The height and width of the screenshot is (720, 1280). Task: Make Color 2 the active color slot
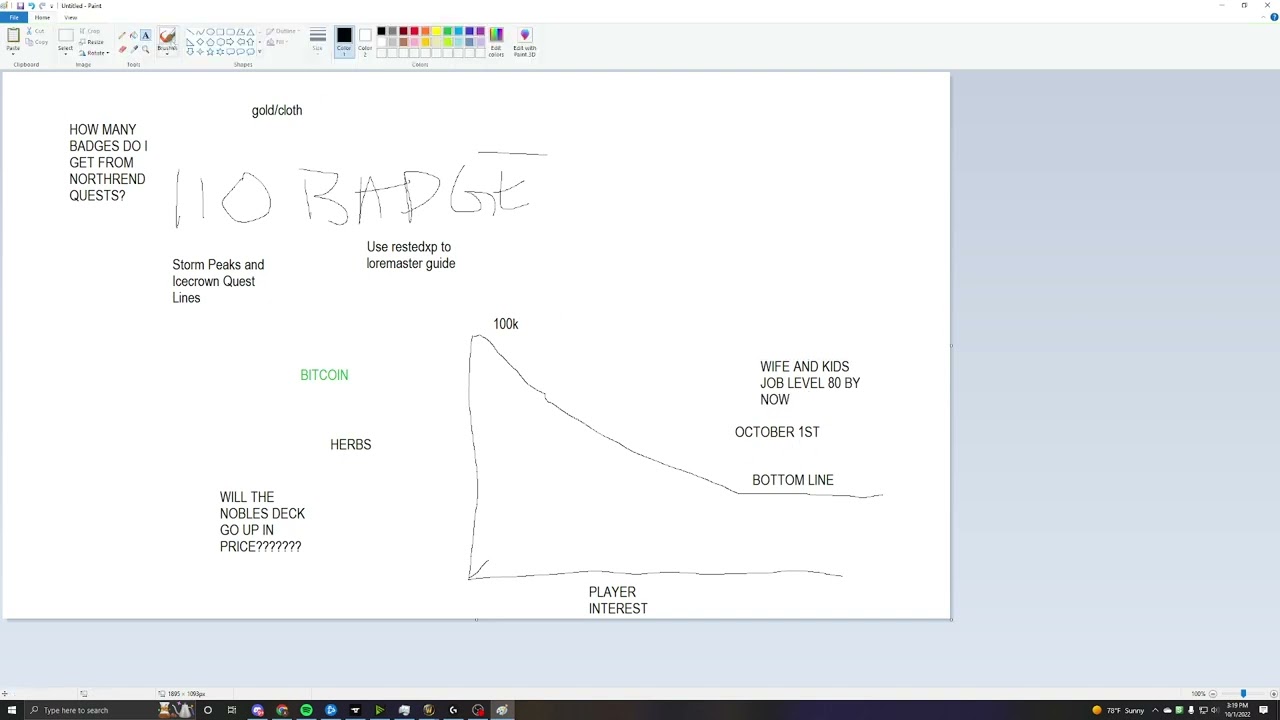point(365,41)
